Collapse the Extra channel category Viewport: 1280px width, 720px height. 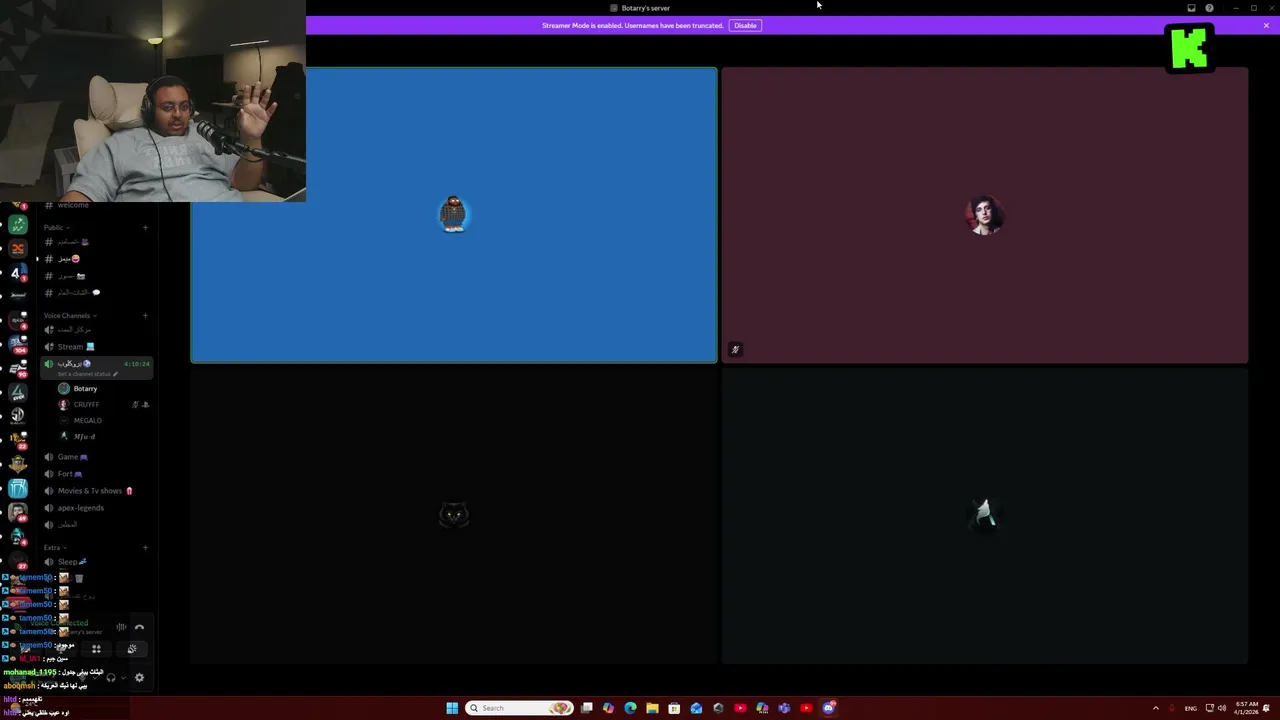[x=54, y=547]
